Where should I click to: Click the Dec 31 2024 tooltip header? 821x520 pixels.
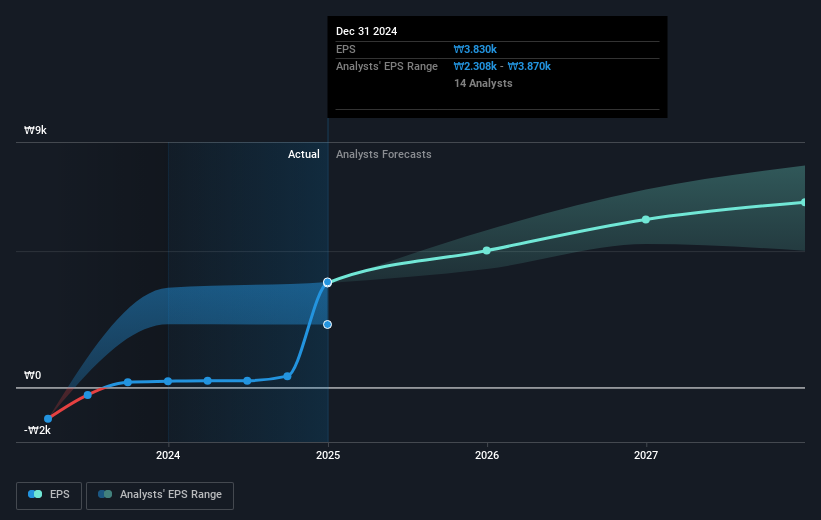point(367,31)
